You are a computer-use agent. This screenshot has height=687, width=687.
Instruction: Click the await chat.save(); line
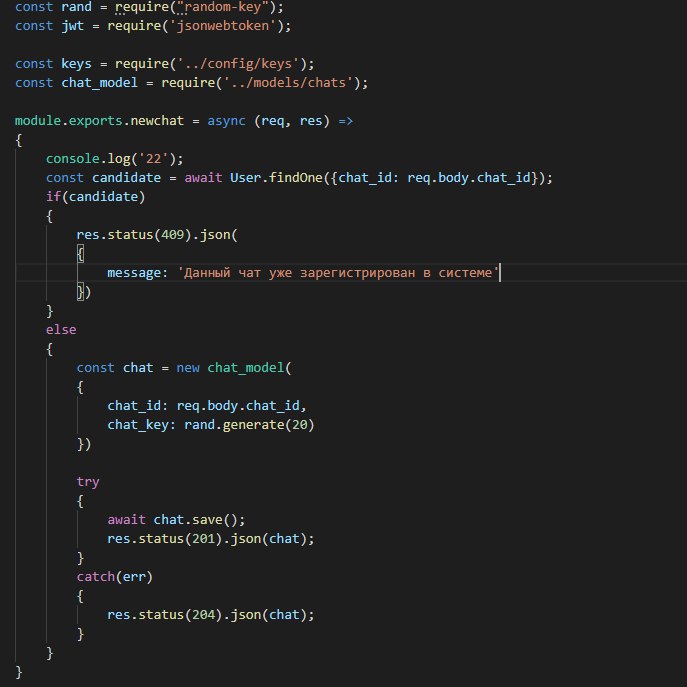(176, 520)
